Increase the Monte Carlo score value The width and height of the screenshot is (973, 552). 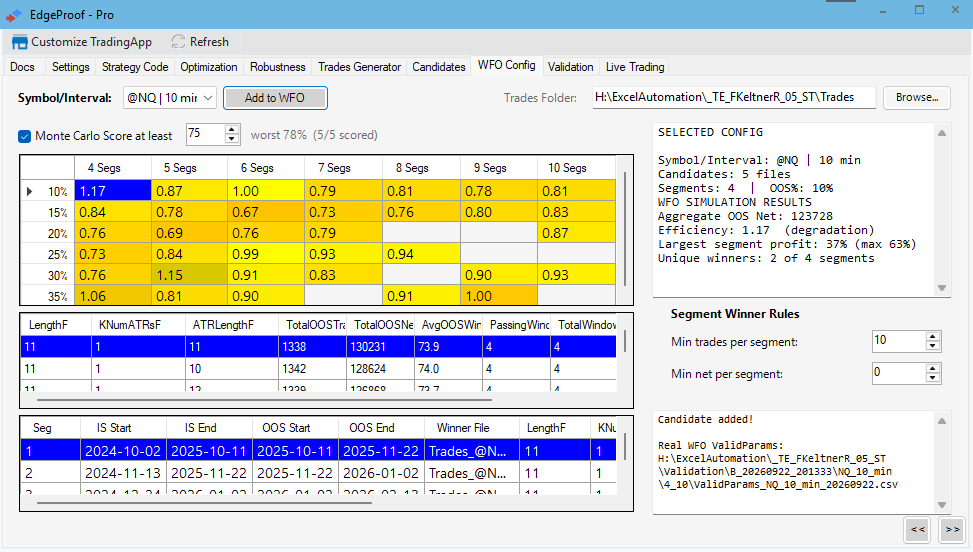(x=231, y=130)
